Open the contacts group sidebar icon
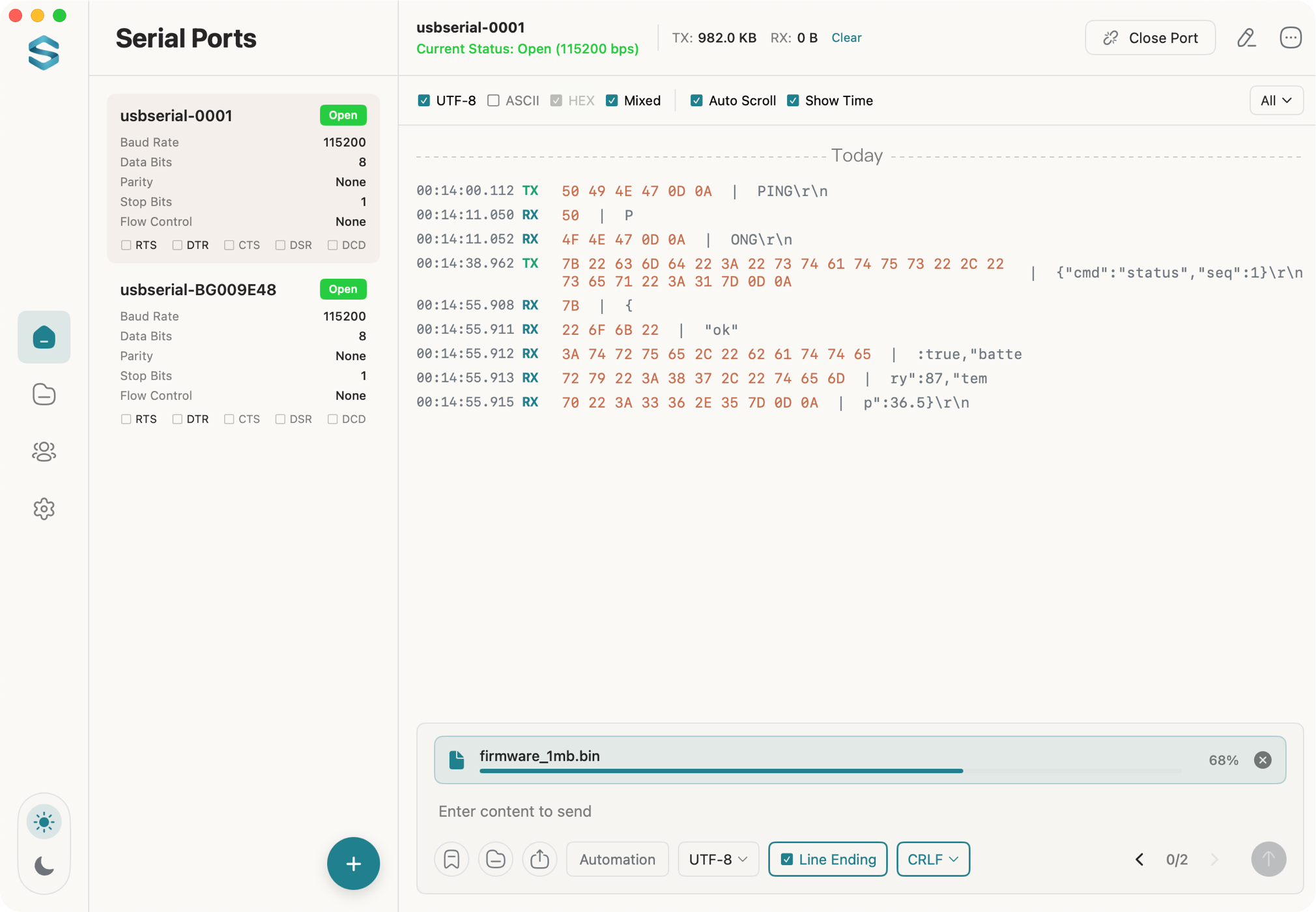The width and height of the screenshot is (1316, 912). point(44,451)
